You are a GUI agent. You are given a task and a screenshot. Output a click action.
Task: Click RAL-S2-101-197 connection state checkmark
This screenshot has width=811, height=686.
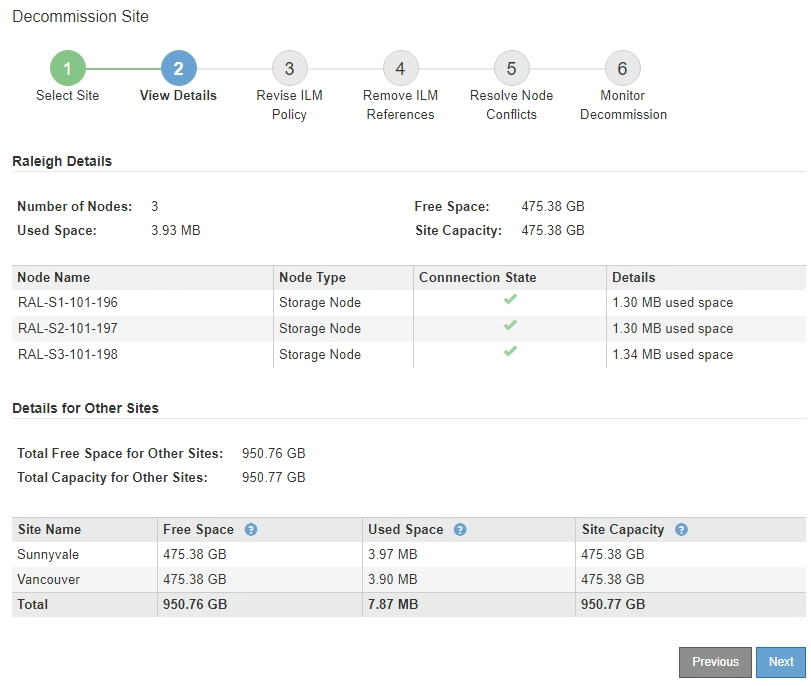point(510,326)
